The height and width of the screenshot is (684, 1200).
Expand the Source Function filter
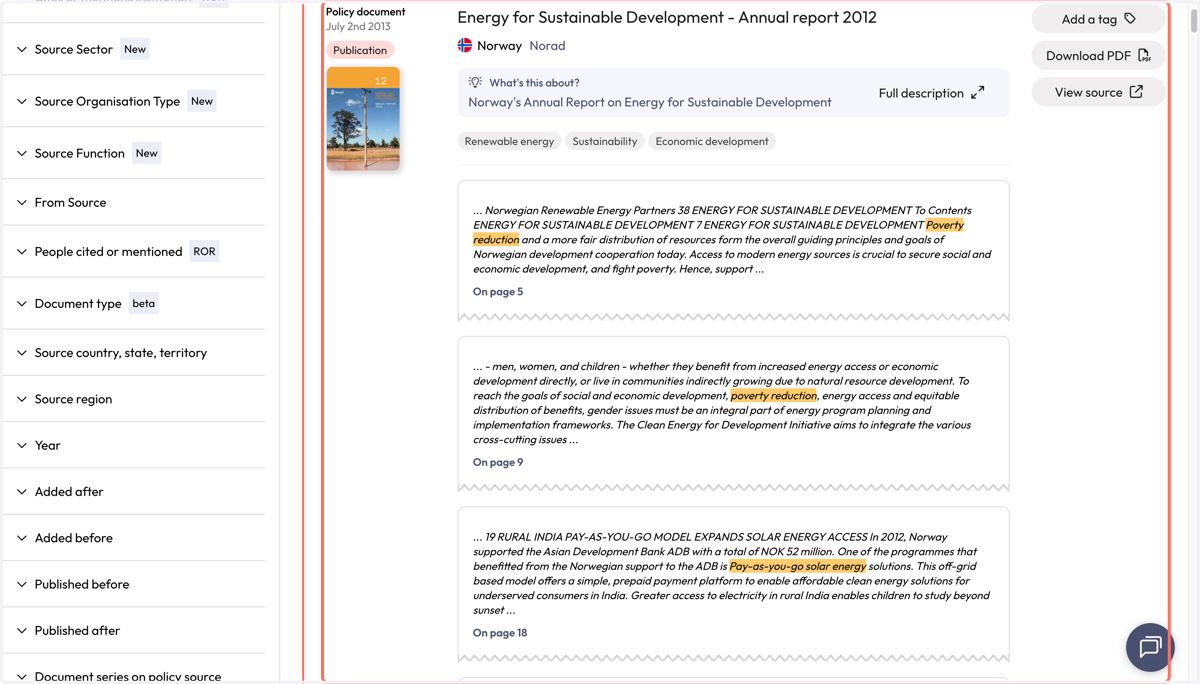point(134,153)
